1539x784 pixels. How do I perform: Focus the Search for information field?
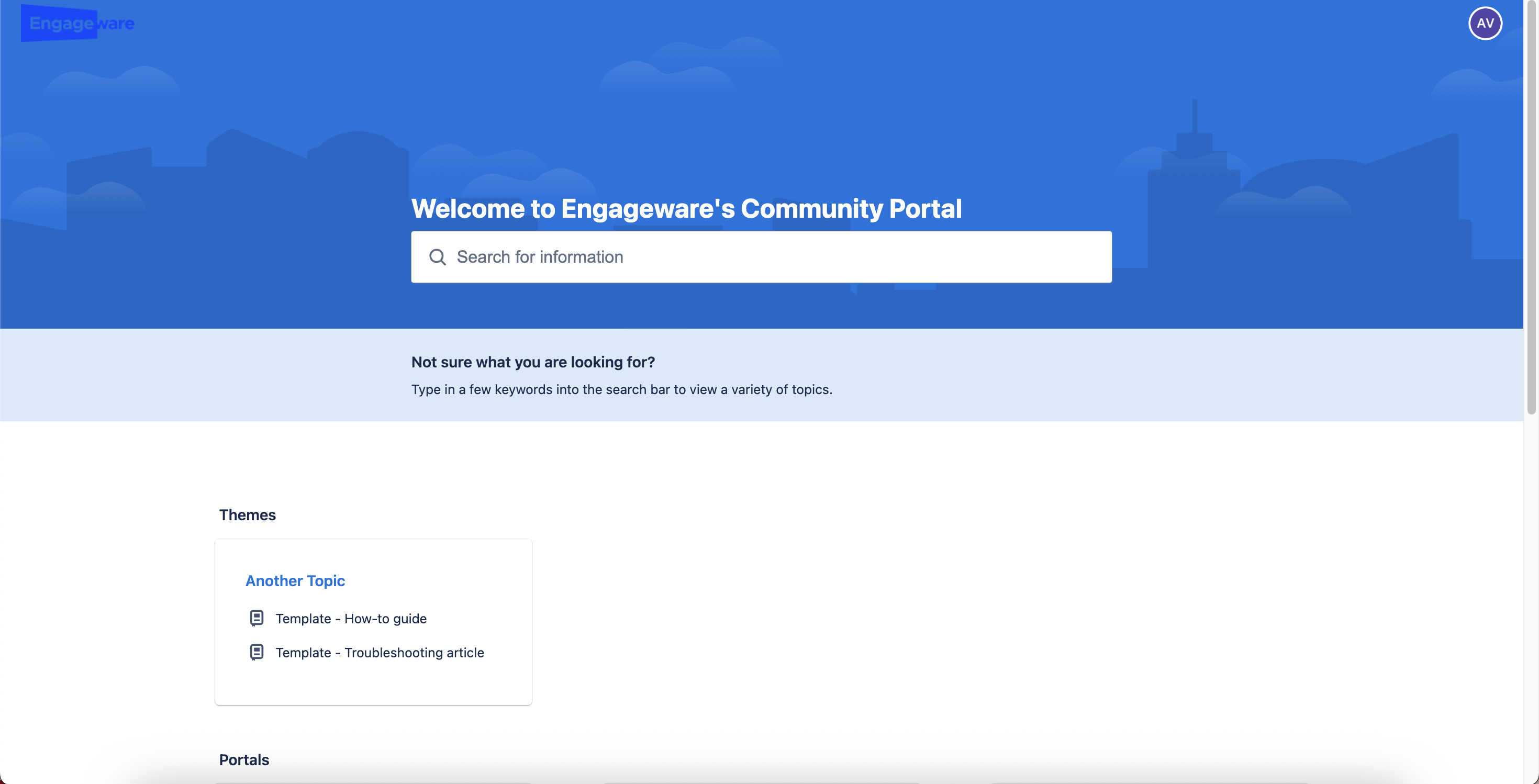point(777,257)
